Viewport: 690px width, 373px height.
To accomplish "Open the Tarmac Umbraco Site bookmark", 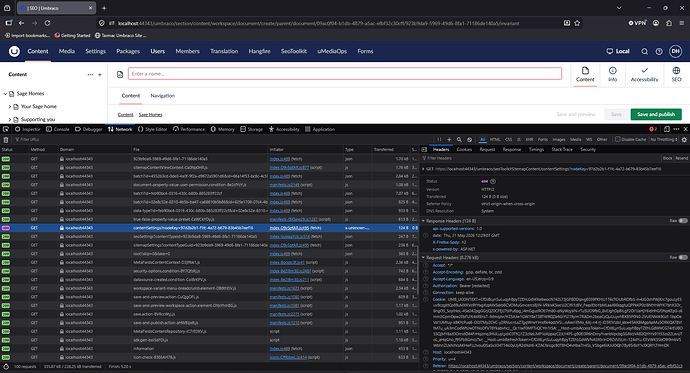I will [120, 35].
